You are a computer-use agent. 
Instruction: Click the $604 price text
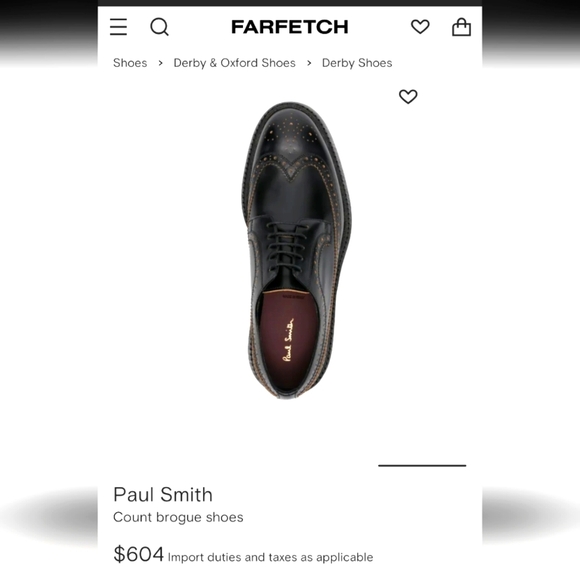pyautogui.click(x=138, y=554)
